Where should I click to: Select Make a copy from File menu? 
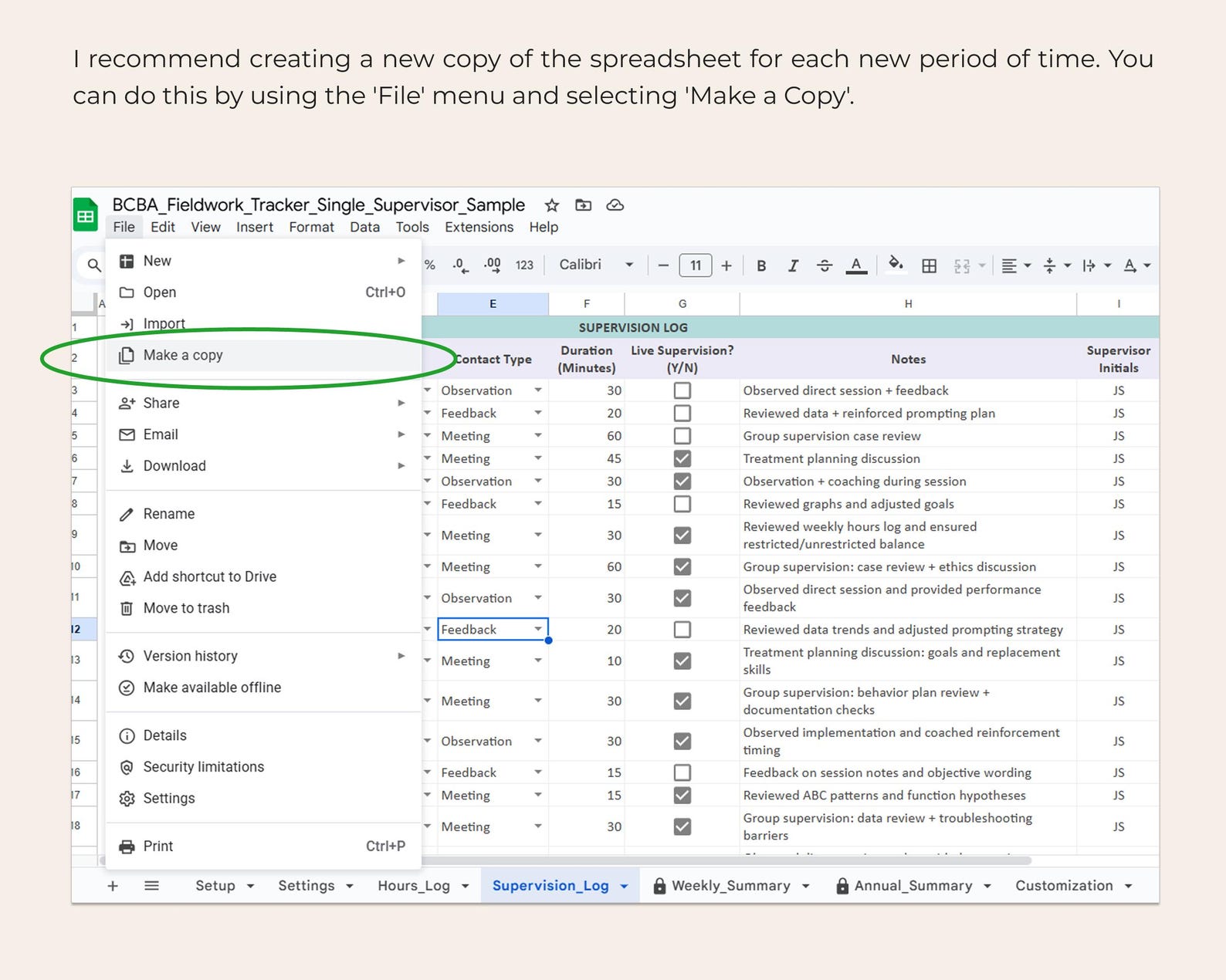pyautogui.click(x=263, y=356)
